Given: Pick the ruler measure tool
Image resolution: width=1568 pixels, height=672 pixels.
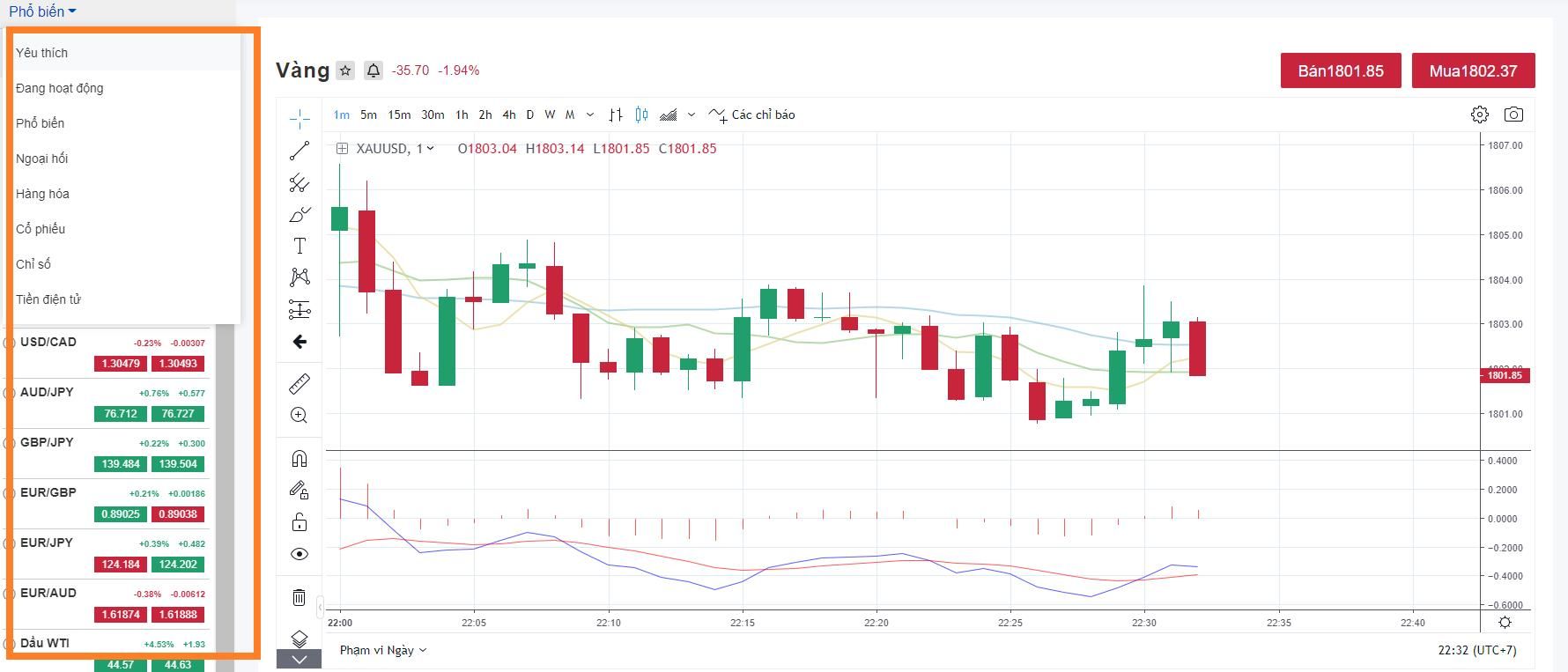Looking at the screenshot, I should click(300, 384).
